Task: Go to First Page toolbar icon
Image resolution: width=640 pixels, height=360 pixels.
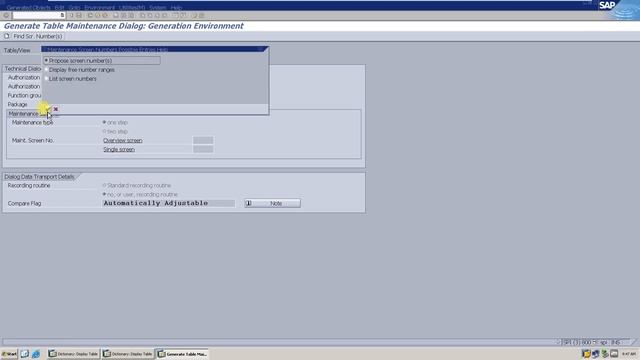Action: [x=142, y=16]
